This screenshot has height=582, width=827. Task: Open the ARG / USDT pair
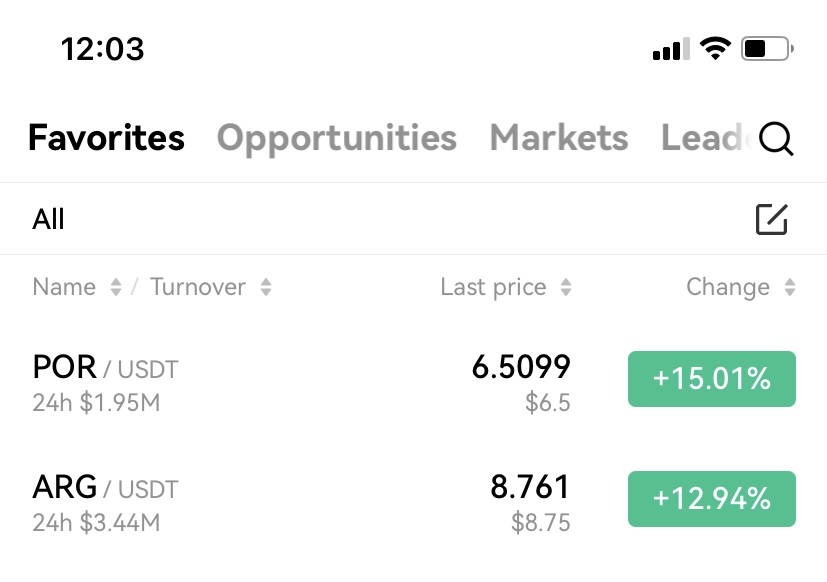pos(105,488)
